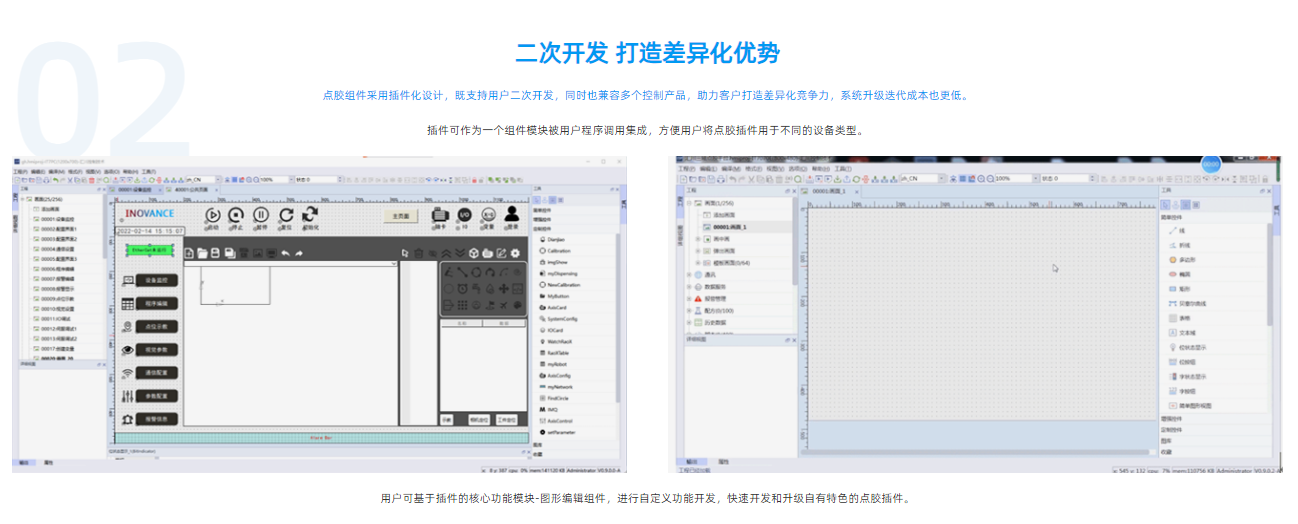Select the line tool in right toolbox
The height and width of the screenshot is (524, 1298).
click(x=1181, y=230)
